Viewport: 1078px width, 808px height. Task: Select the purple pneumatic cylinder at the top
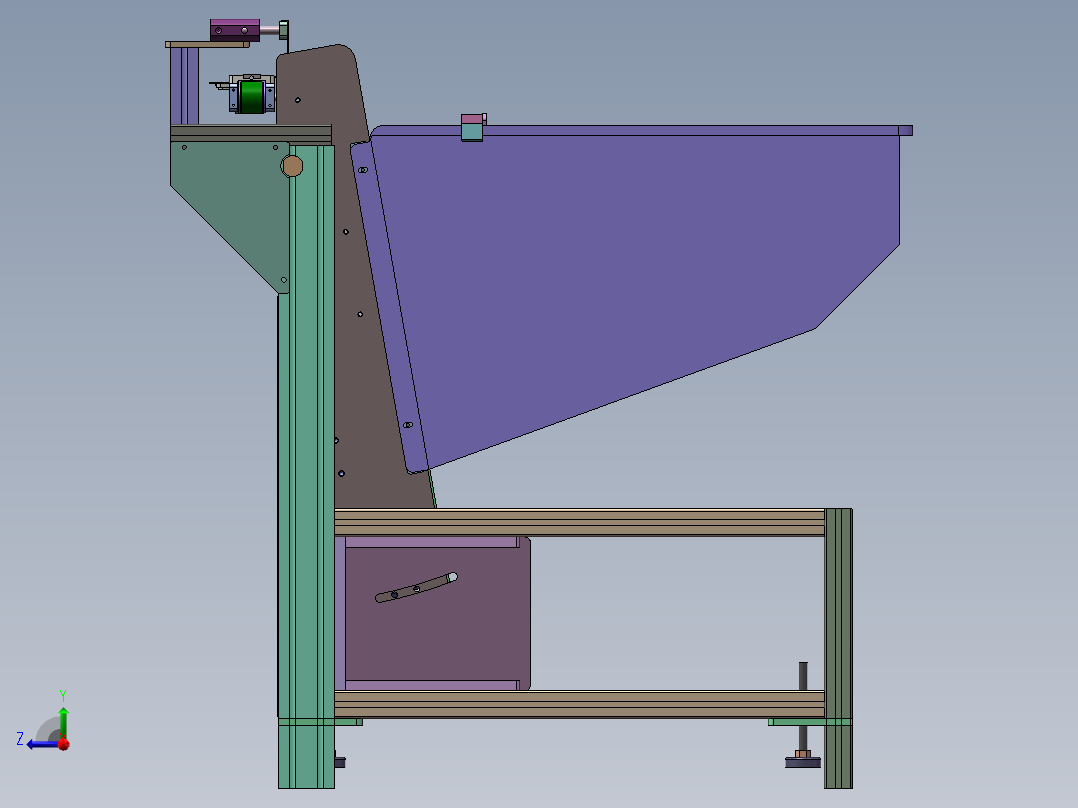[235, 30]
